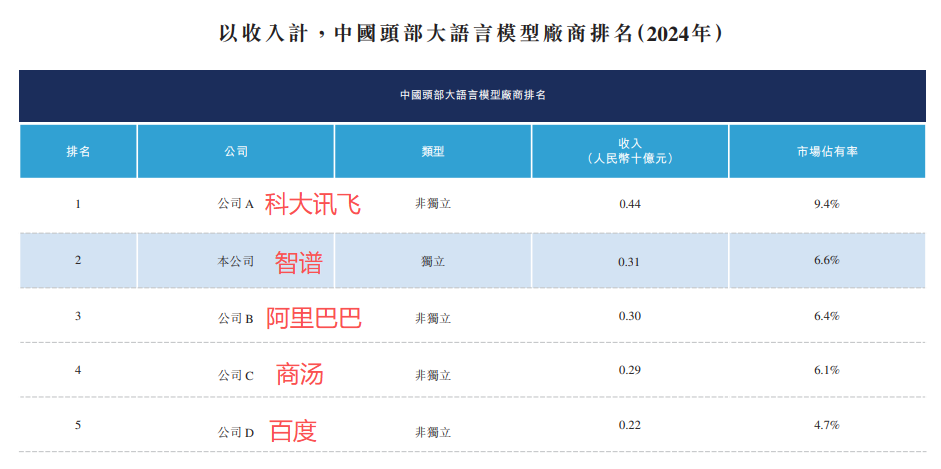Viewport: 941px width, 469px height.
Task: Click the red label '科大讯飞'
Action: (x=313, y=205)
